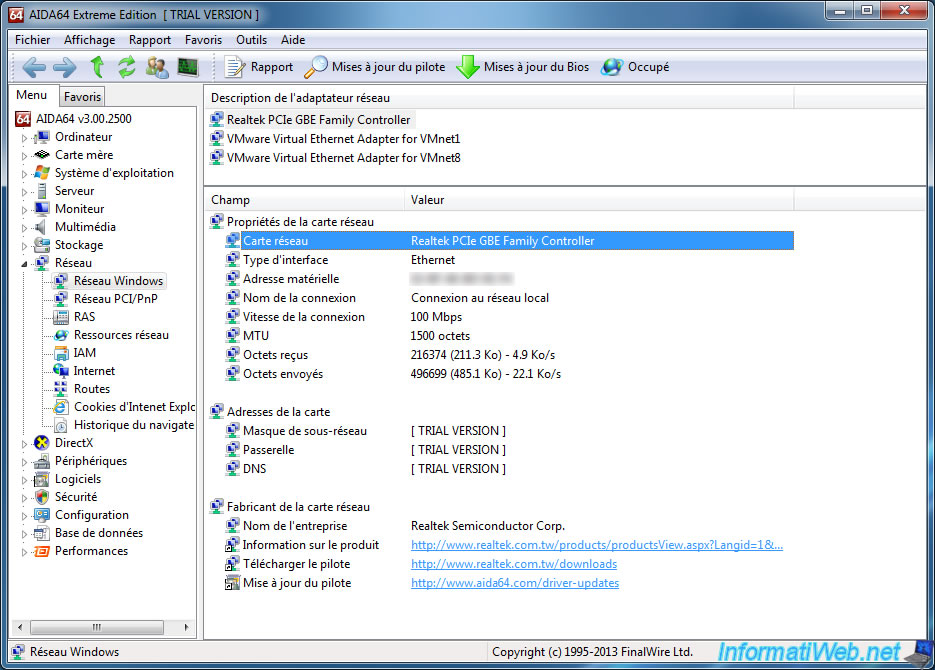The height and width of the screenshot is (670, 935).
Task: Select the Type d'interface row
Action: tap(509, 260)
